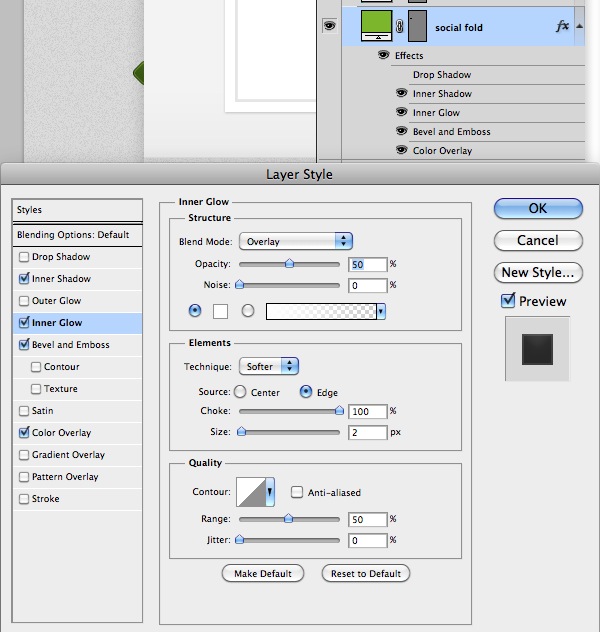Click the Choke slider handle
Screen dimensions: 600x632
(339, 411)
